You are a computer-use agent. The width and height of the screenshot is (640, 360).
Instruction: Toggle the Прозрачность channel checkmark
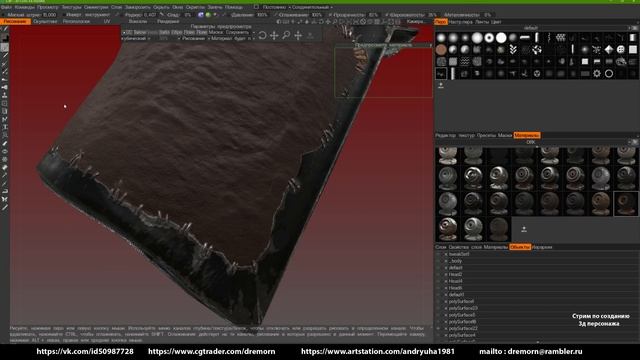(330, 15)
